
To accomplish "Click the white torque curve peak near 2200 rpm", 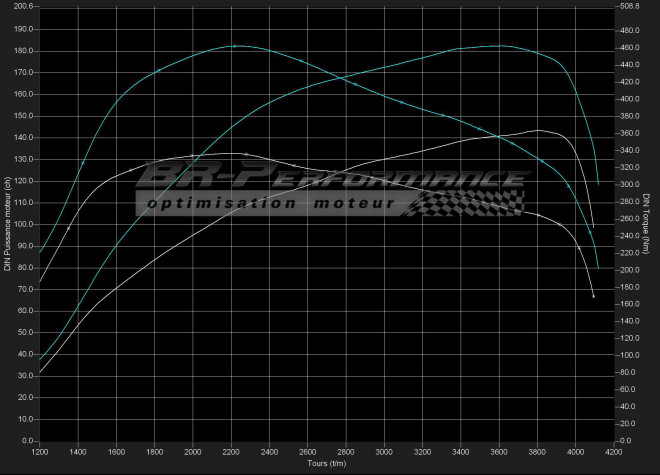I will point(232,153).
